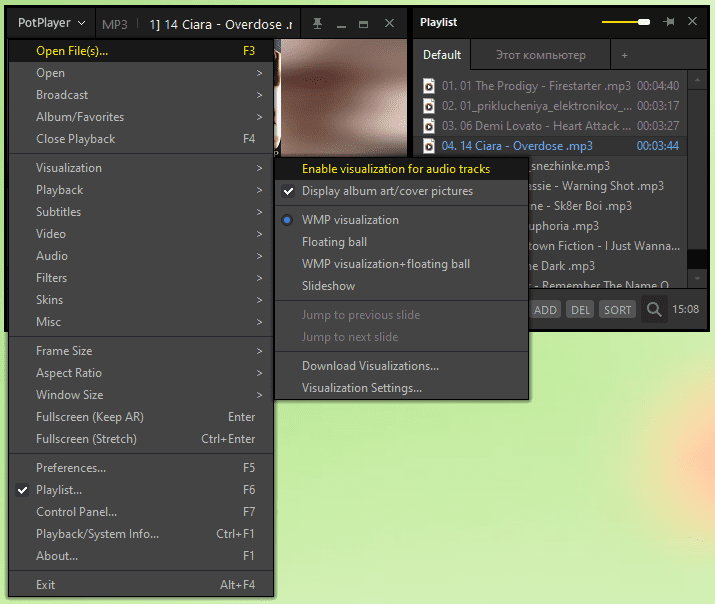
Task: Click the pin icon in the PotPlayer title bar
Action: click(x=317, y=23)
